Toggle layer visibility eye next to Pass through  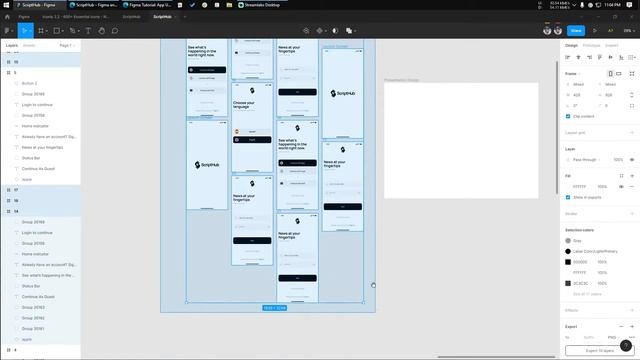[632, 160]
